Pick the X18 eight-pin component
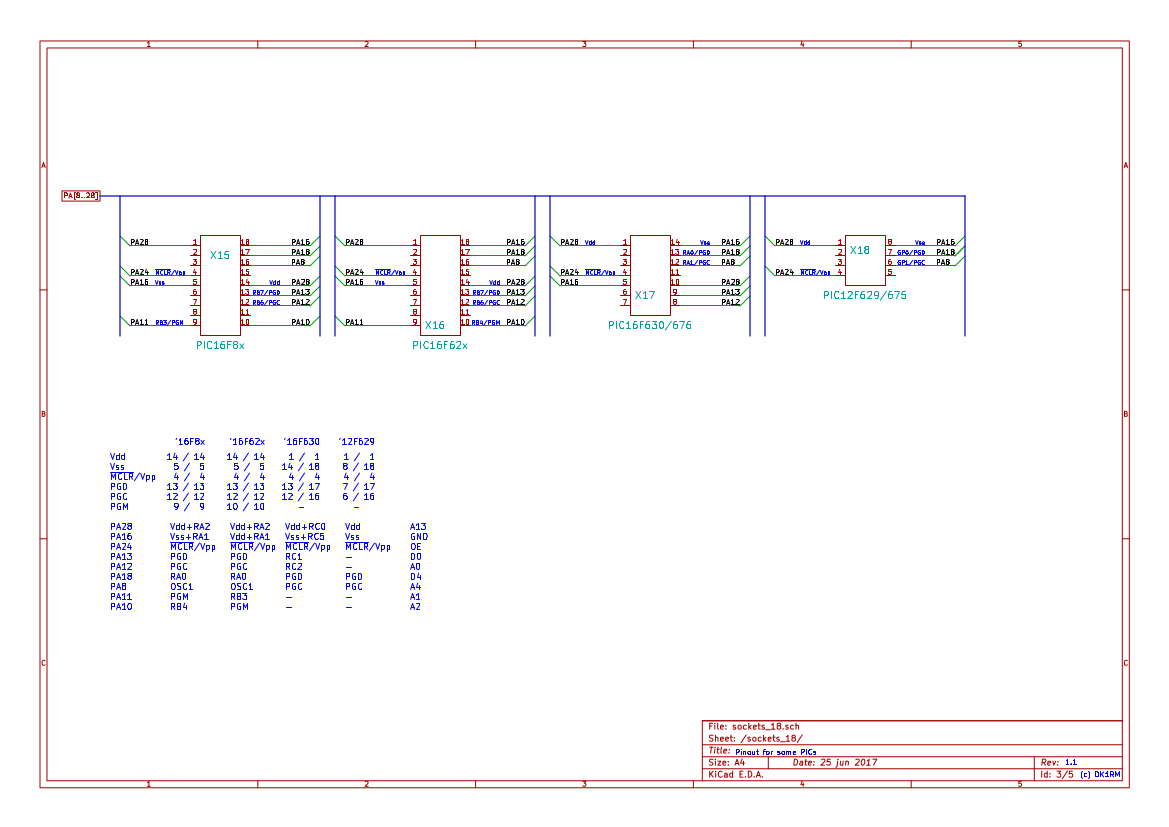1169x827 pixels. pos(865,260)
